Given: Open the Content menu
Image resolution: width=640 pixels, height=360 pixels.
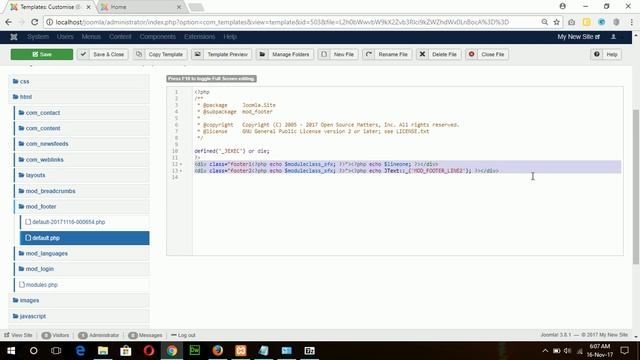Looking at the screenshot, I should point(120,37).
